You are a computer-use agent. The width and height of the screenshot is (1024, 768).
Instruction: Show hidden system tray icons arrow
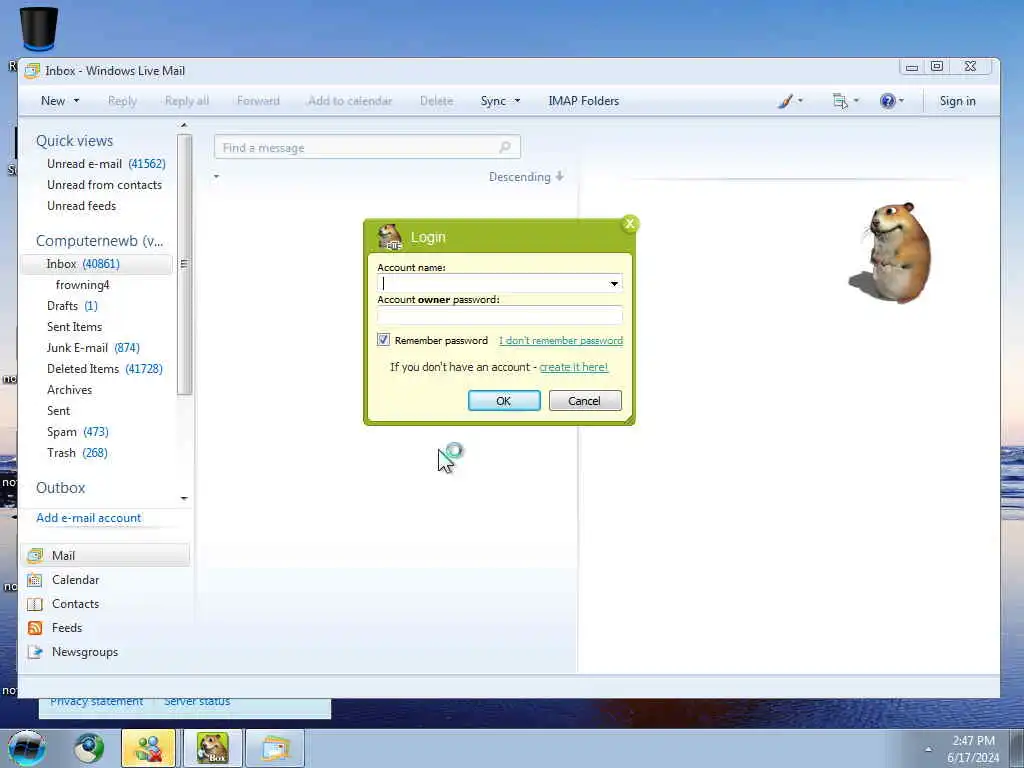(928, 749)
